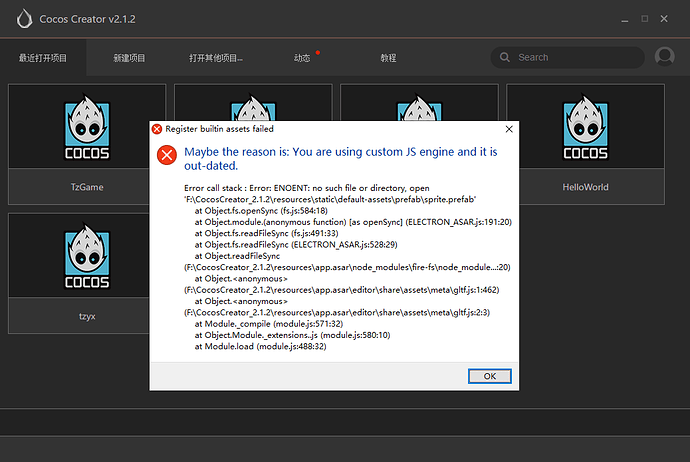Click the sprite.prefab file path line

point(330,199)
